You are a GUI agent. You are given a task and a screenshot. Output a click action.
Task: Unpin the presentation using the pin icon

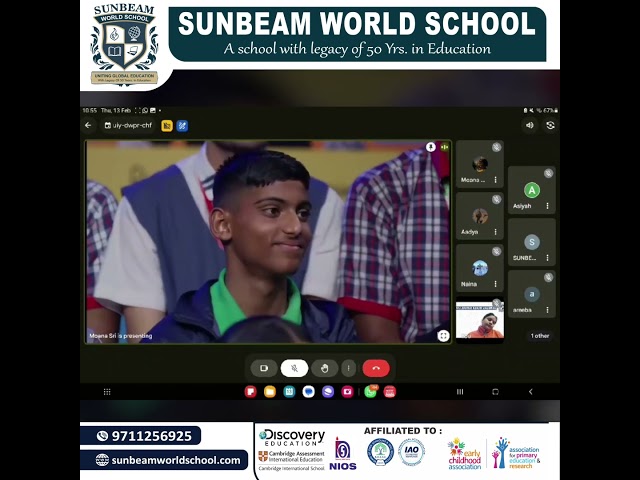click(x=431, y=147)
